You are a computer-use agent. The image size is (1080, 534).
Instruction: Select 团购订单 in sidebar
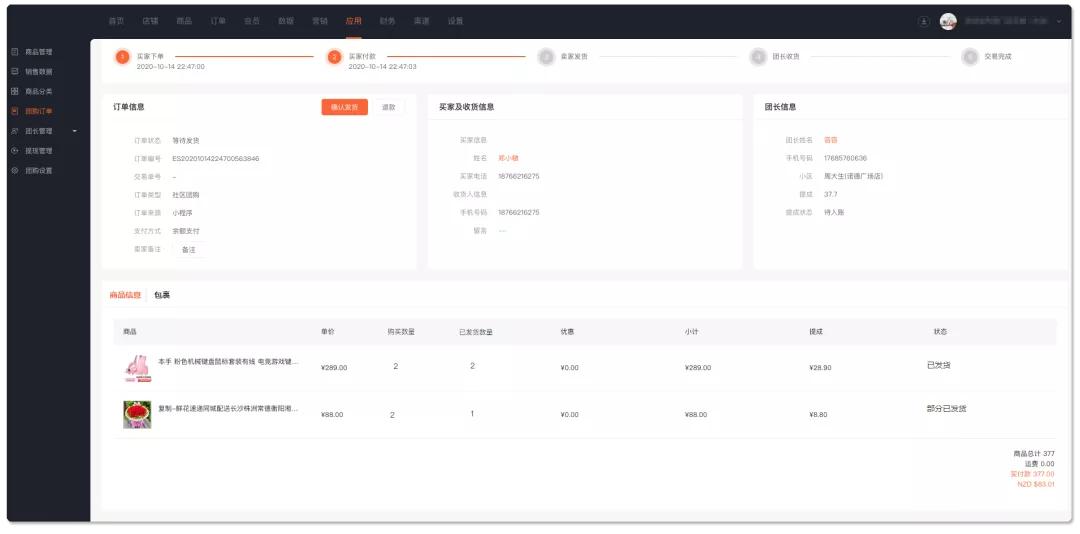pyautogui.click(x=39, y=111)
